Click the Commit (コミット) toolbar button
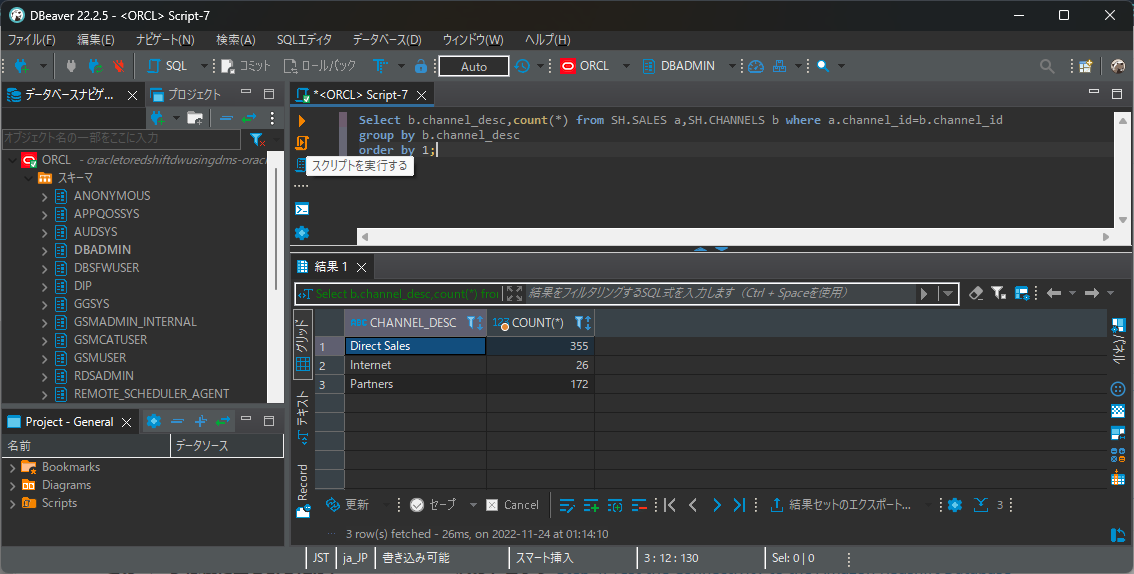This screenshot has height=574, width=1134. 247,66
